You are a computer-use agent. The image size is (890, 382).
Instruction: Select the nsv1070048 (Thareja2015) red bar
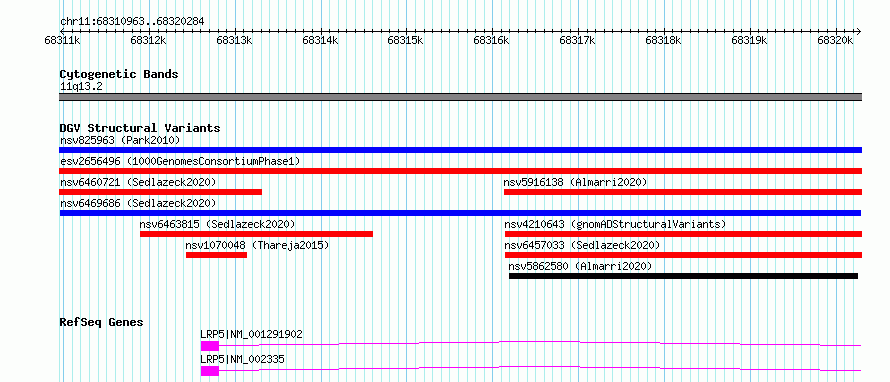pyautogui.click(x=216, y=255)
